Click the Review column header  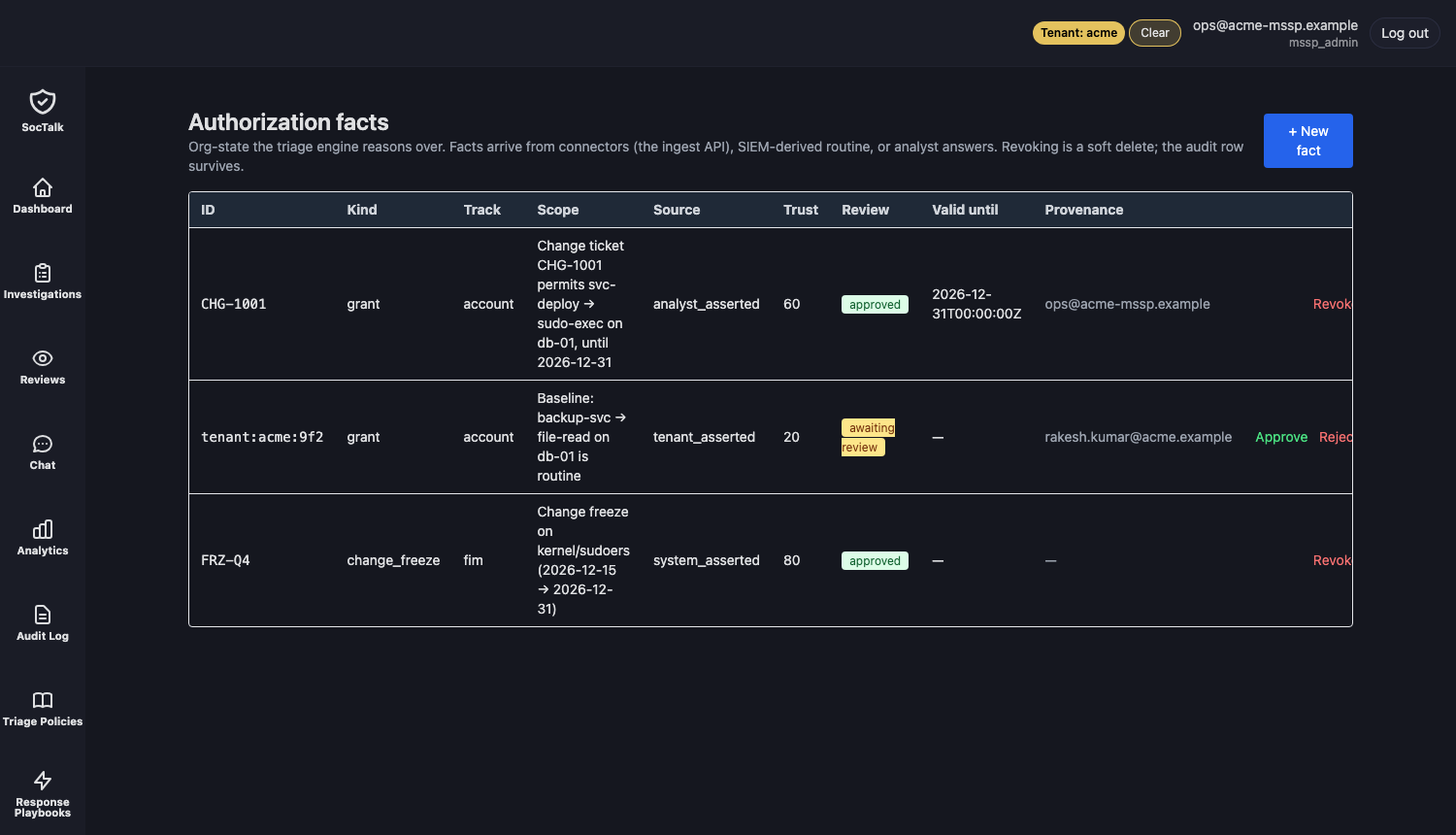coord(865,210)
